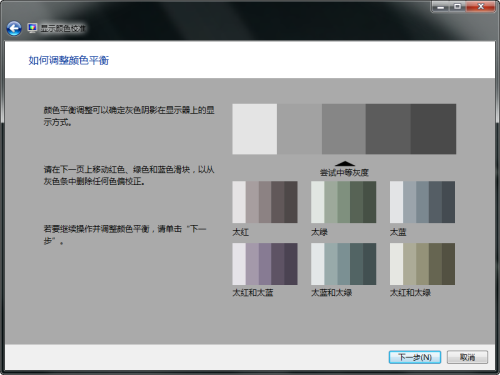
Task: Click the Display Color Calibration monitor icon
Action: point(32,28)
